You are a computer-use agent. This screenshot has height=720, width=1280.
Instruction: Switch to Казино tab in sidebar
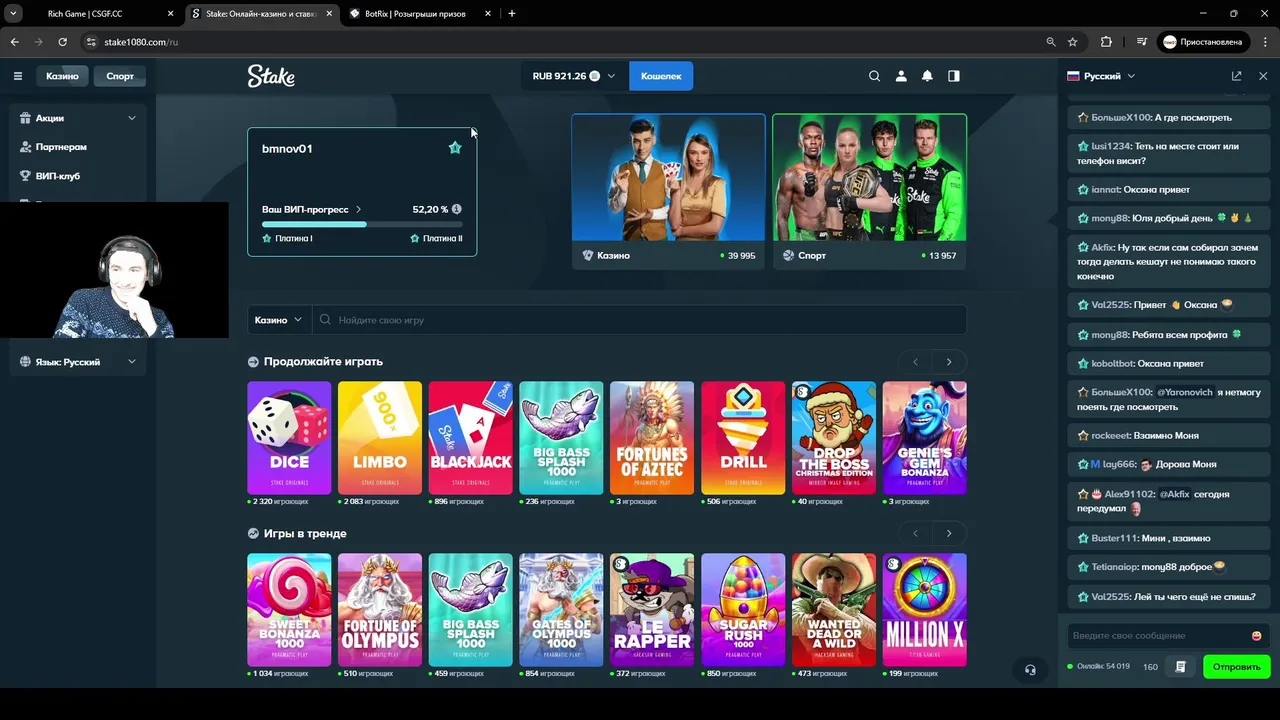click(62, 76)
